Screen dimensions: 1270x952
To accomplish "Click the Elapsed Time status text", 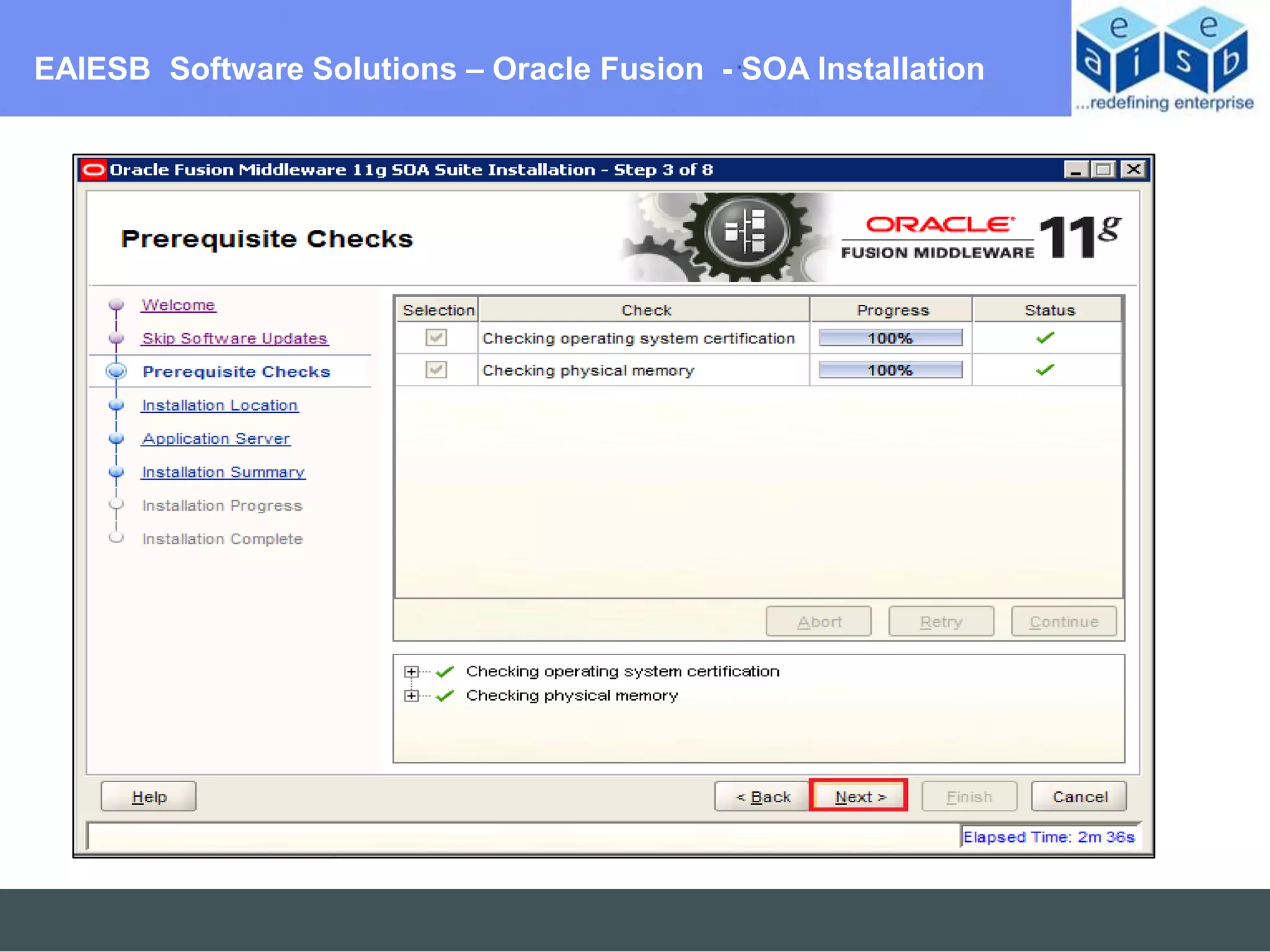I will coord(1049,837).
